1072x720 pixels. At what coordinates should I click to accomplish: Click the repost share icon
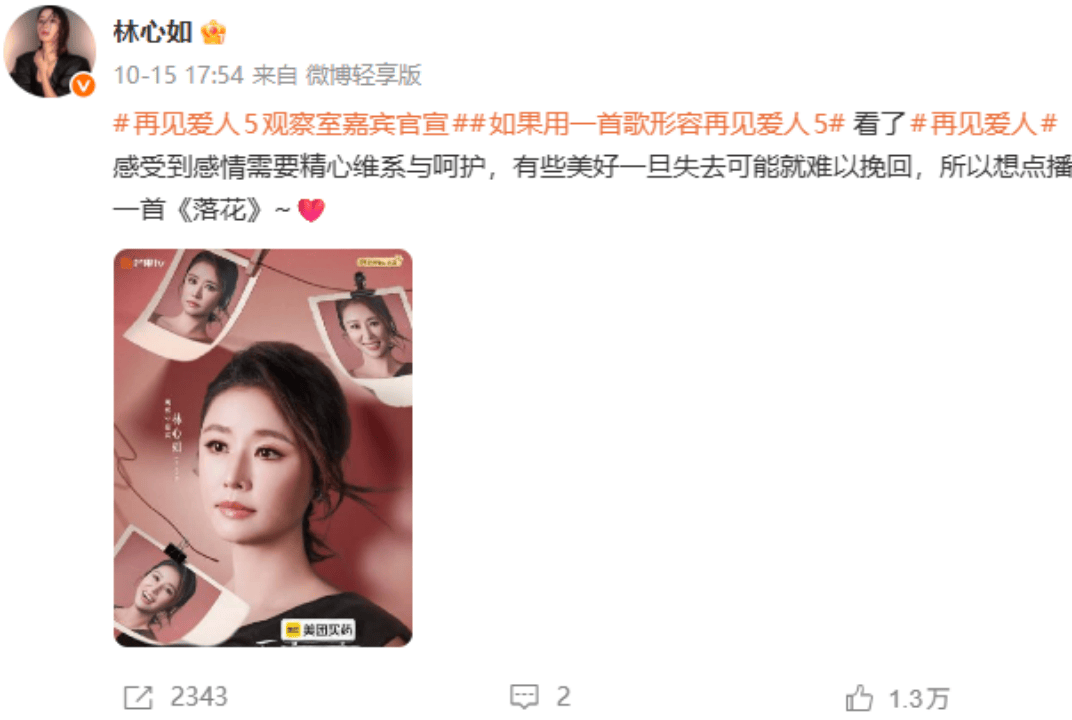(x=138, y=697)
